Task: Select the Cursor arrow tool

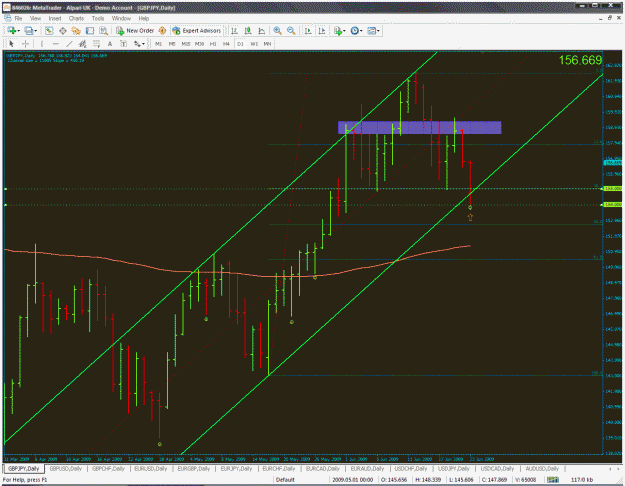Action: pos(12,44)
